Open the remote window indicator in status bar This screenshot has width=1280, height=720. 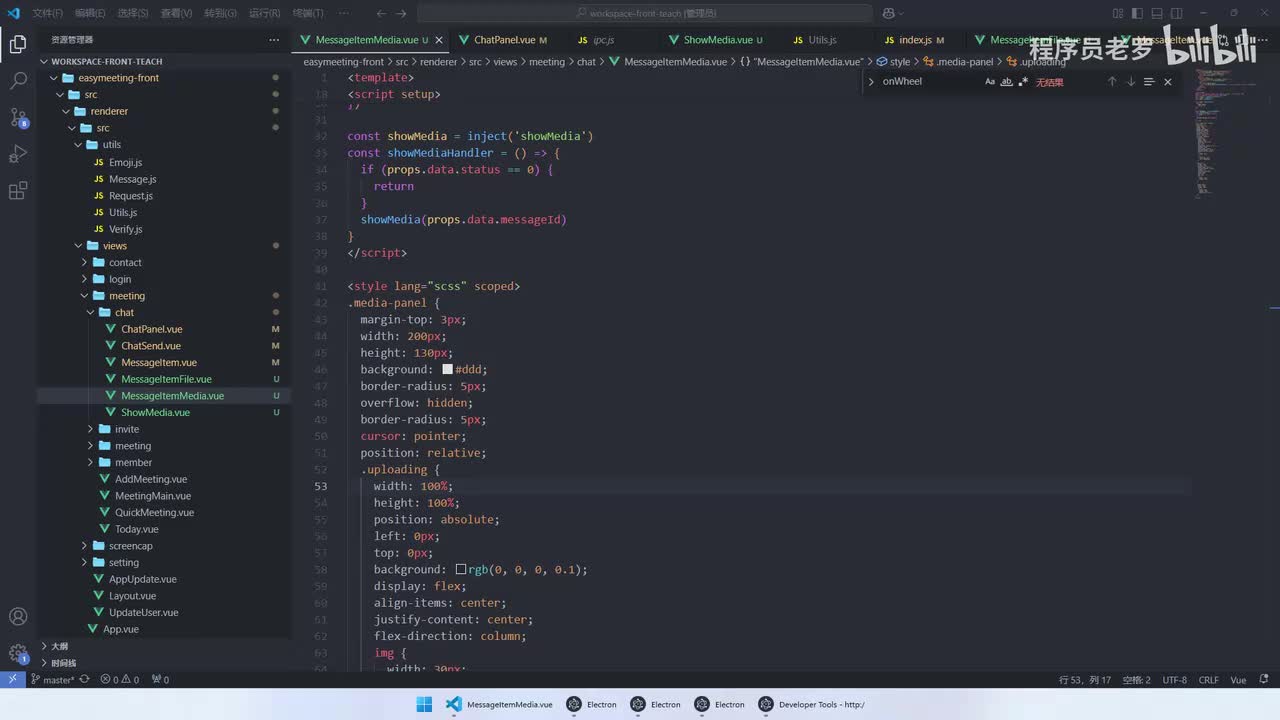click(x=12, y=679)
